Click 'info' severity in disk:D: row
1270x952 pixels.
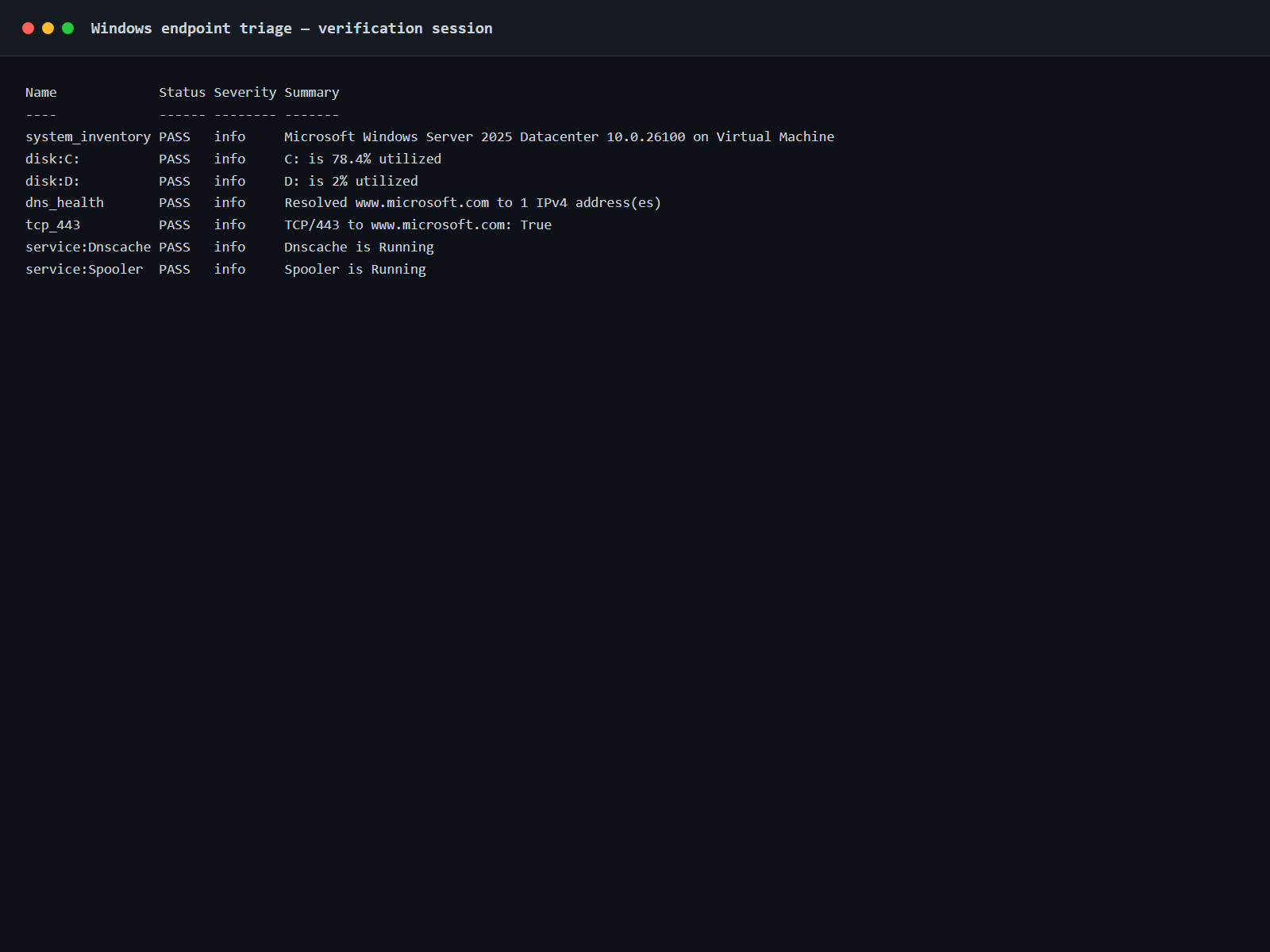coord(229,181)
